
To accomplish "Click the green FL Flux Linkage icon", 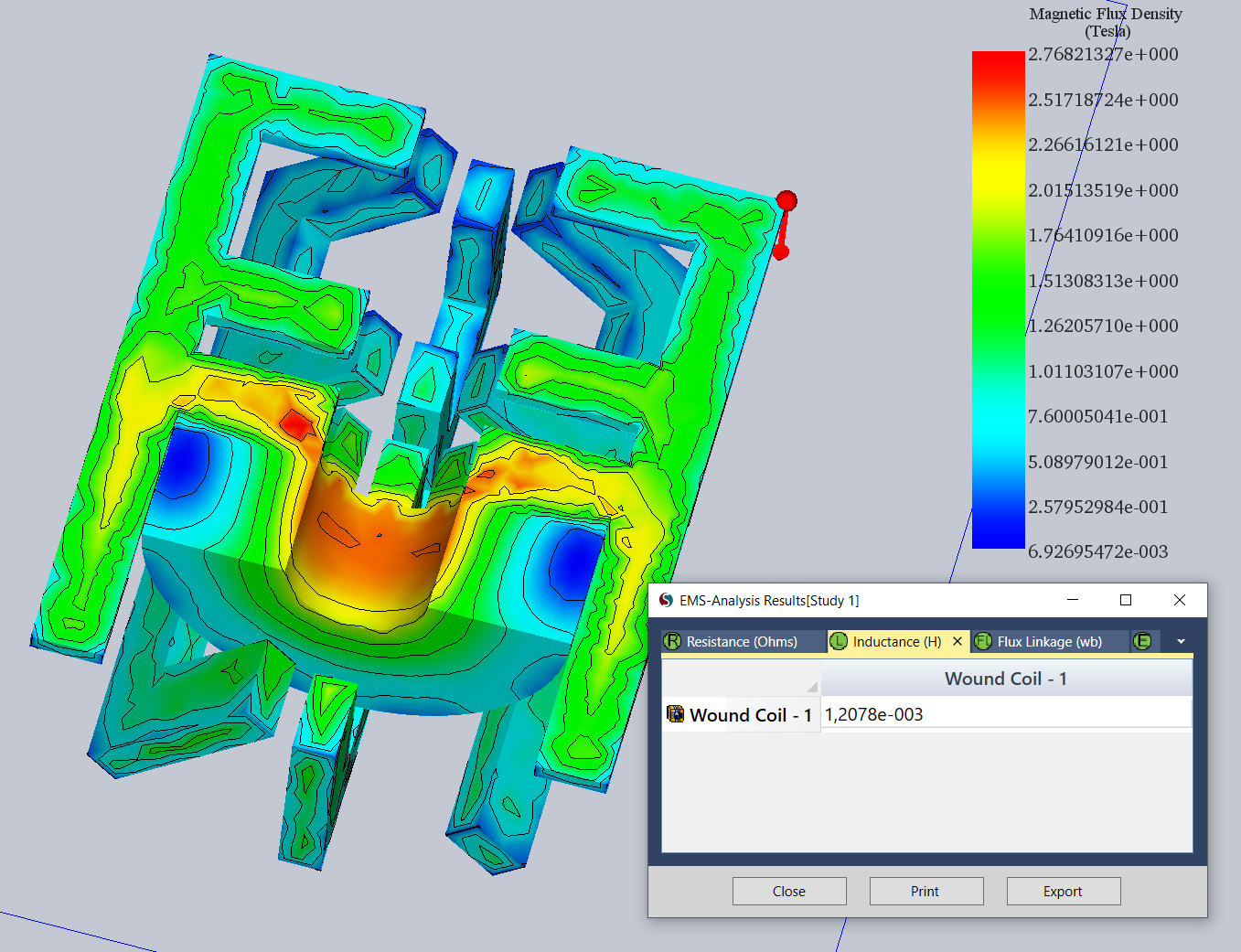I will 983,642.
